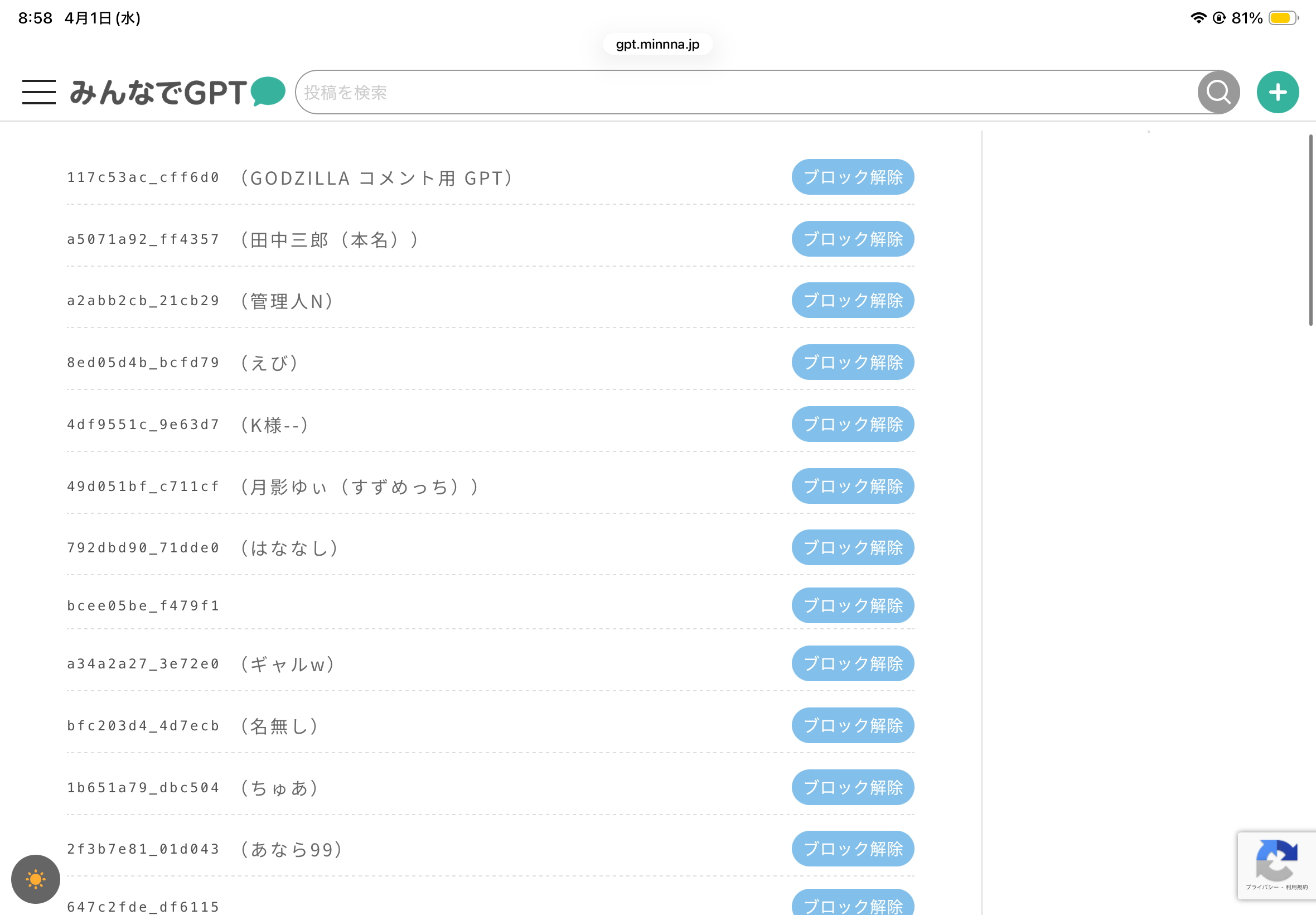Click ブロック解除 for ギャルw
This screenshot has width=1316, height=915.
coord(853,664)
